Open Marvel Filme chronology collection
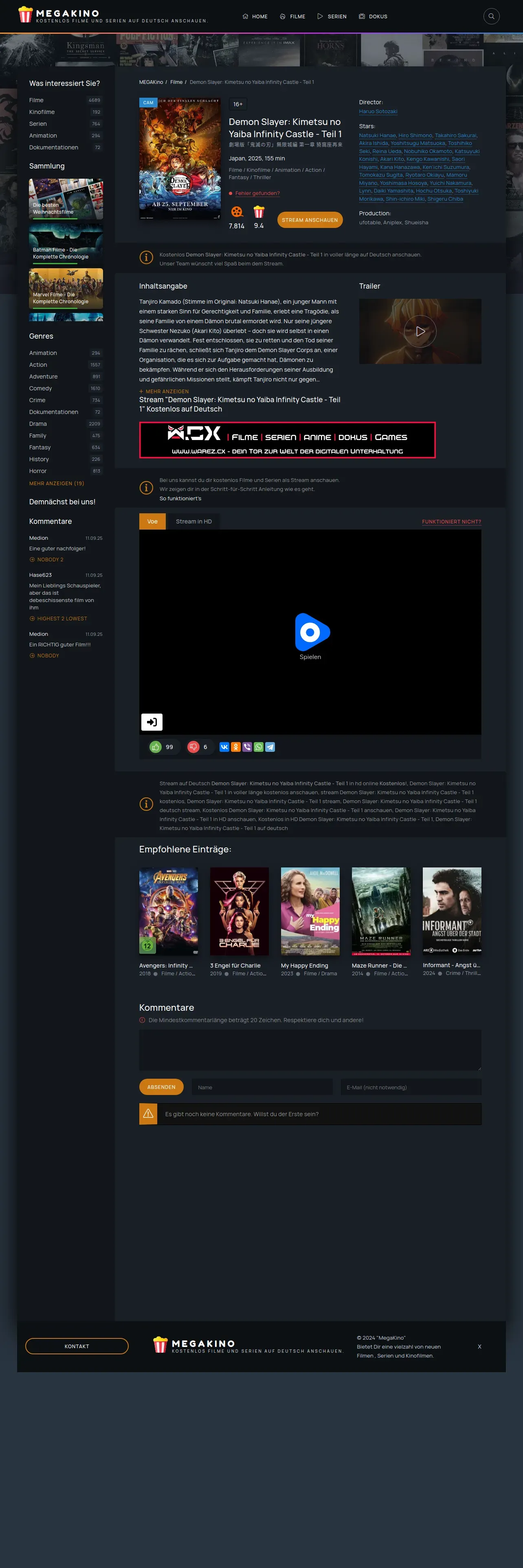The height and width of the screenshot is (1568, 523). pyautogui.click(x=66, y=289)
